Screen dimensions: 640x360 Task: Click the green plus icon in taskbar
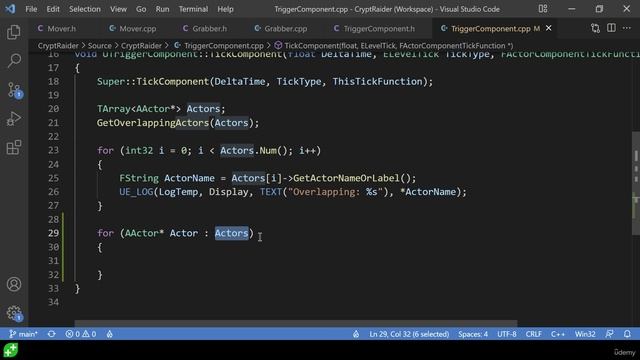11,350
